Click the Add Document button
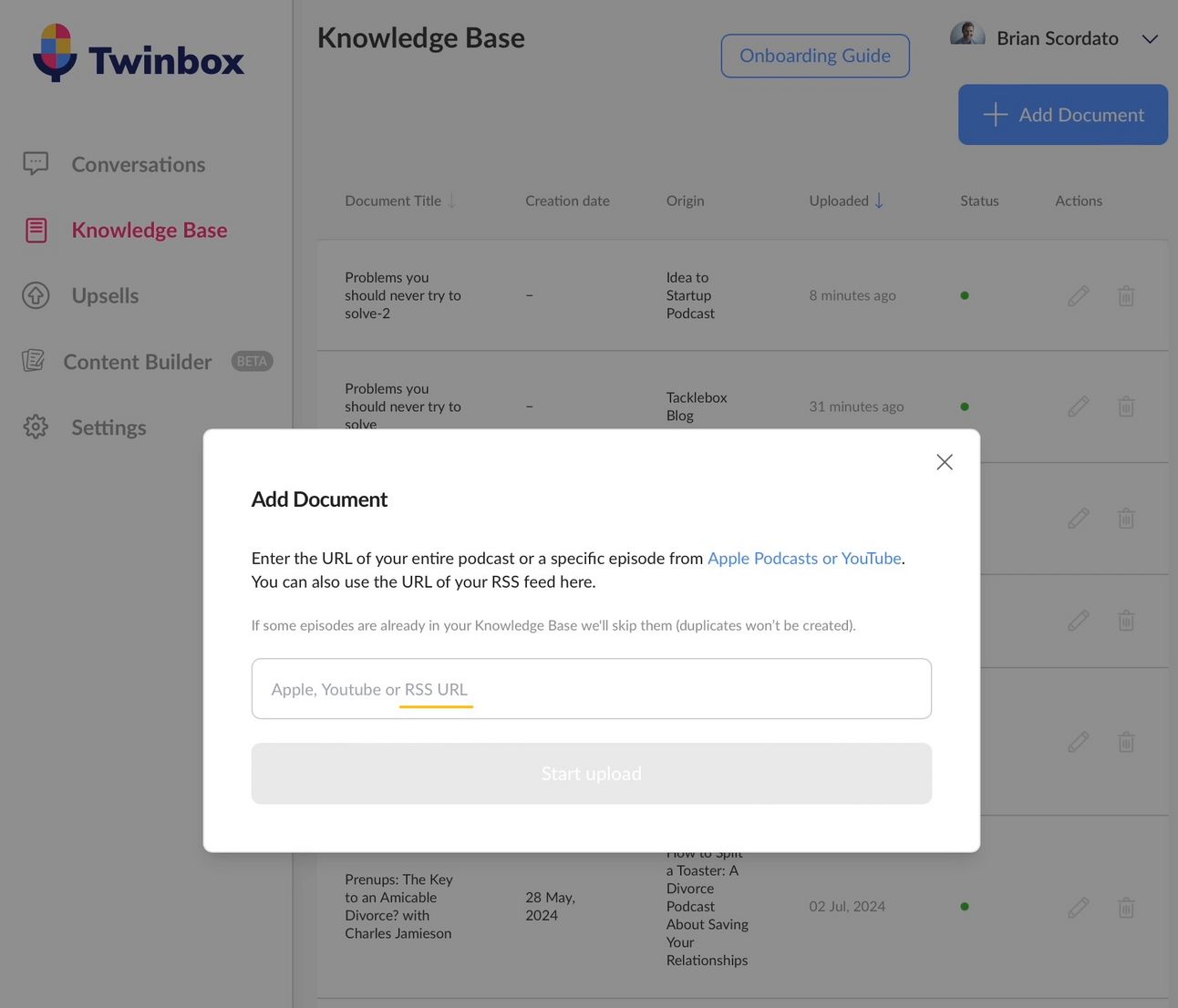 pos(1063,115)
